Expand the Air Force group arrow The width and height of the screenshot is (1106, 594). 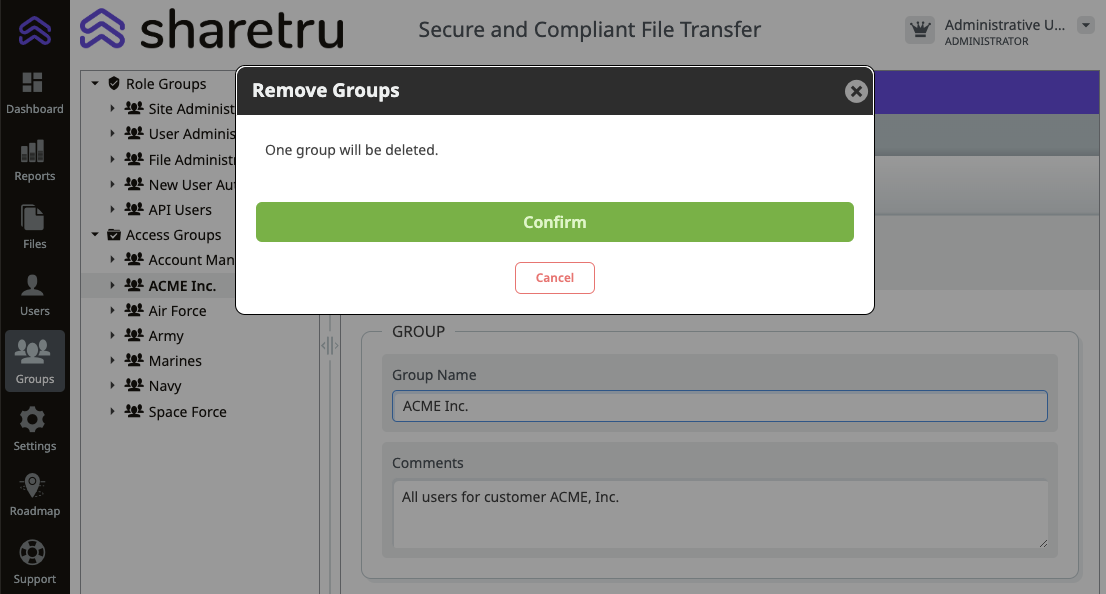(x=112, y=310)
